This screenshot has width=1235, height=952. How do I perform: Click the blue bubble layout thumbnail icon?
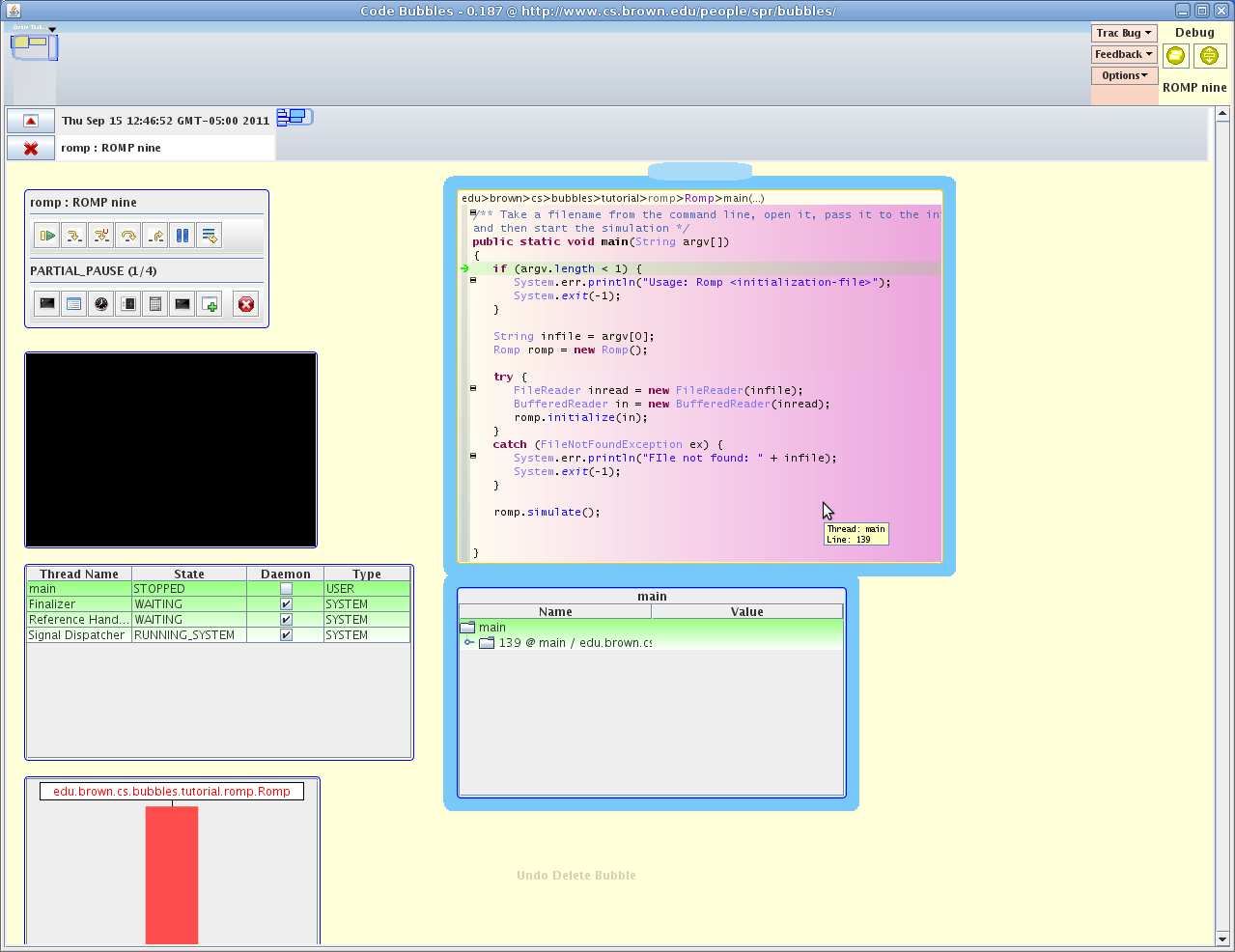(295, 117)
